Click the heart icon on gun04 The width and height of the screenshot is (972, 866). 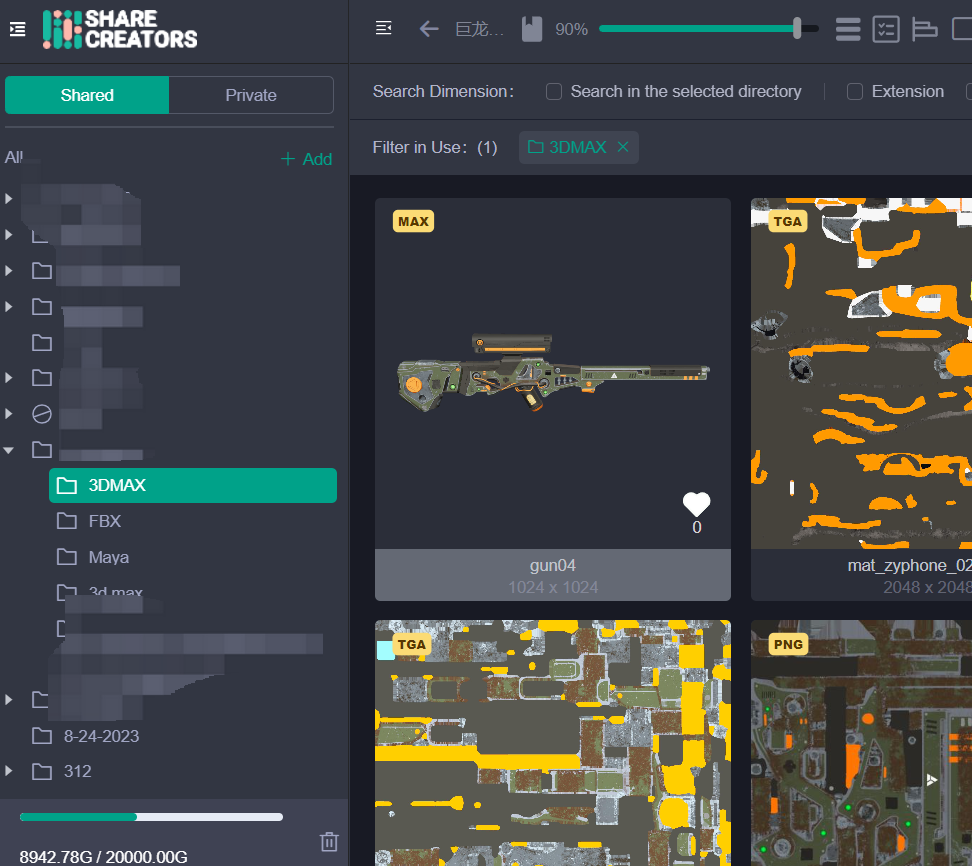tap(696, 504)
